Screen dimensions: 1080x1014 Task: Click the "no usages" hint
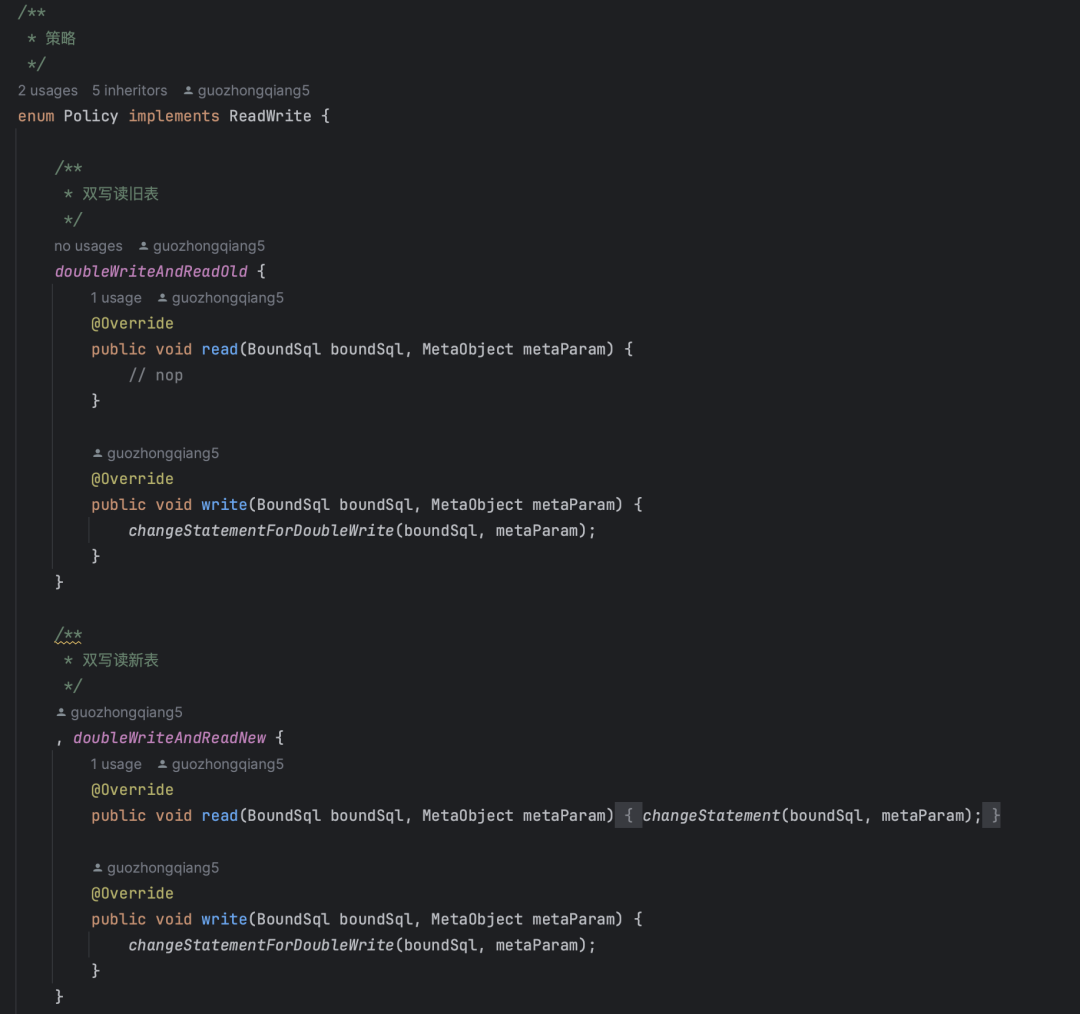[x=88, y=246]
